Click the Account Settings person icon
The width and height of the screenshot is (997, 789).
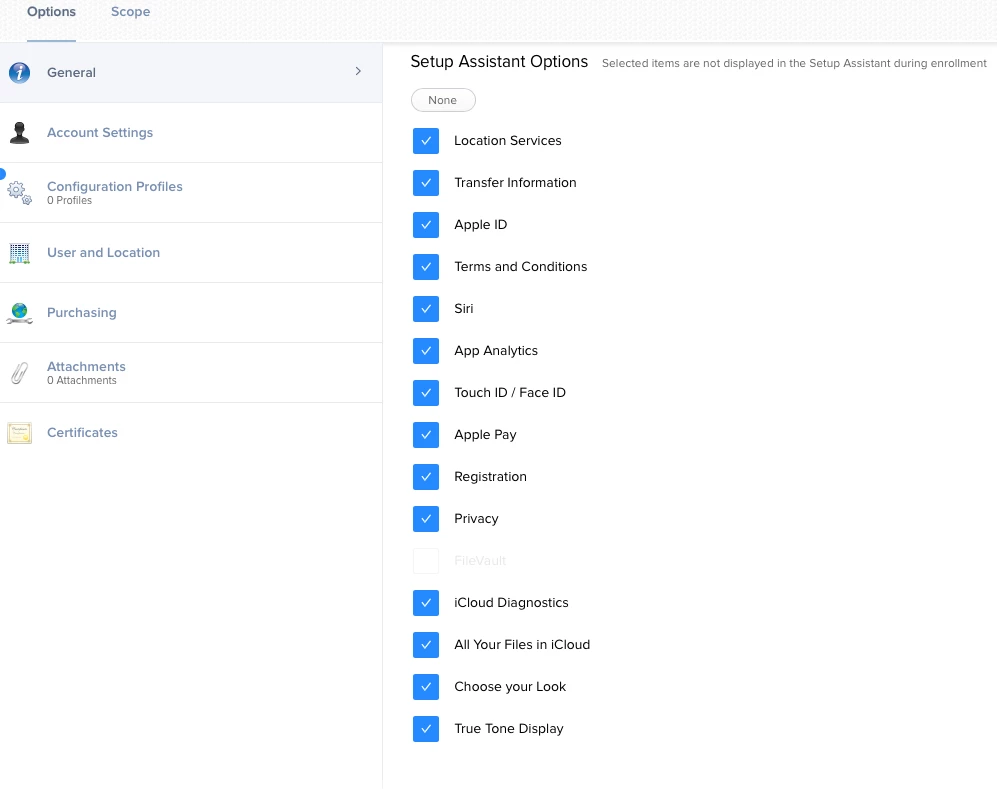19,132
